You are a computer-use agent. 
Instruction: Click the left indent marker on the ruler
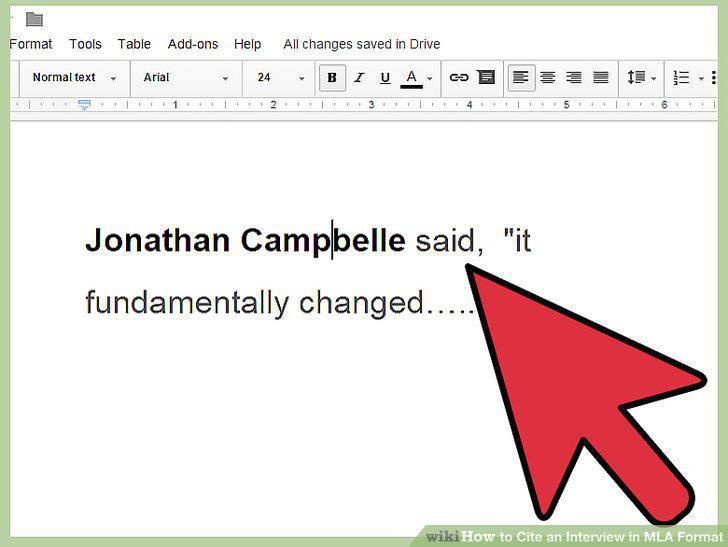pos(84,105)
